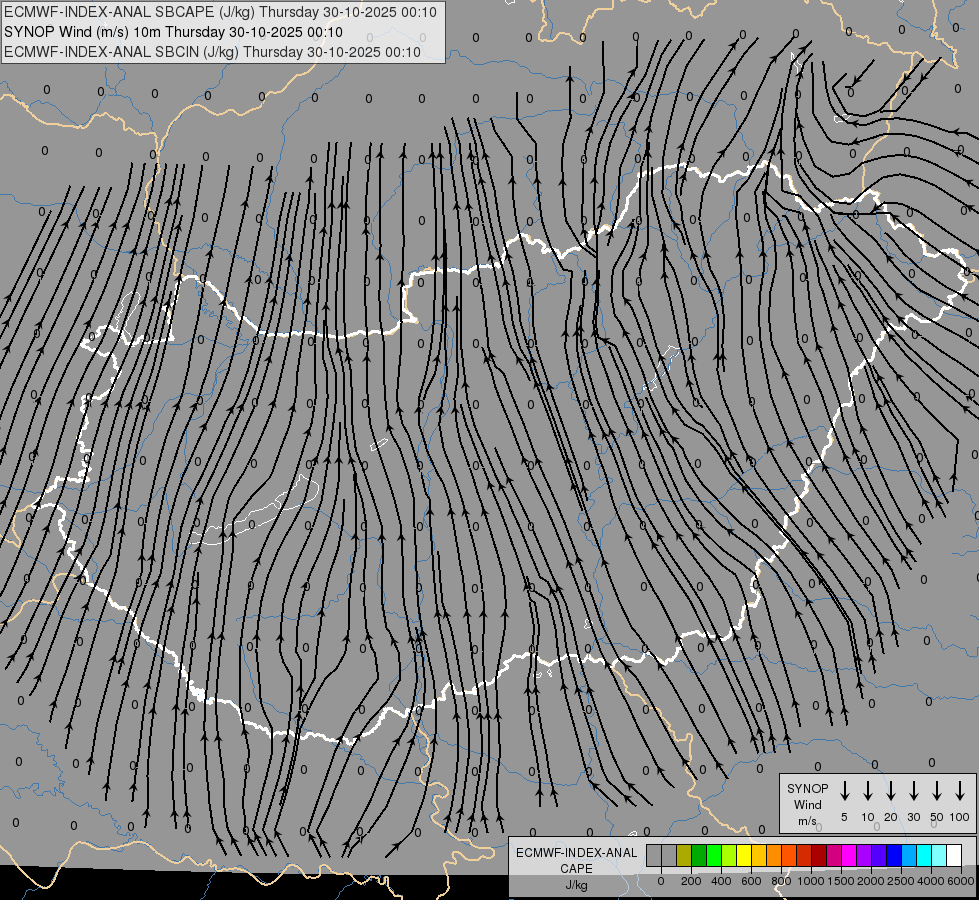
Task: Click the 2500 tick label on CAPE scale
Action: [x=901, y=881]
